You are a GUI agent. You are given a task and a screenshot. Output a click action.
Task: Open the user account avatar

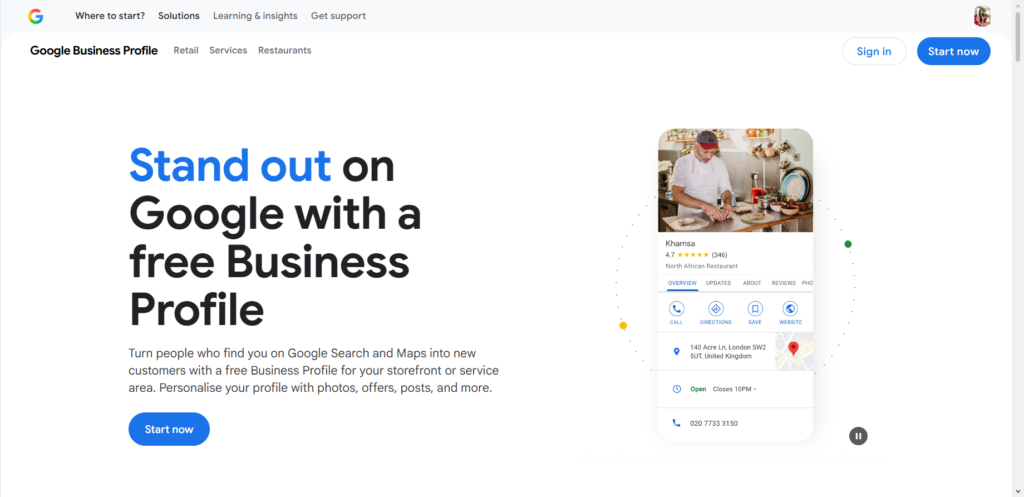[982, 16]
